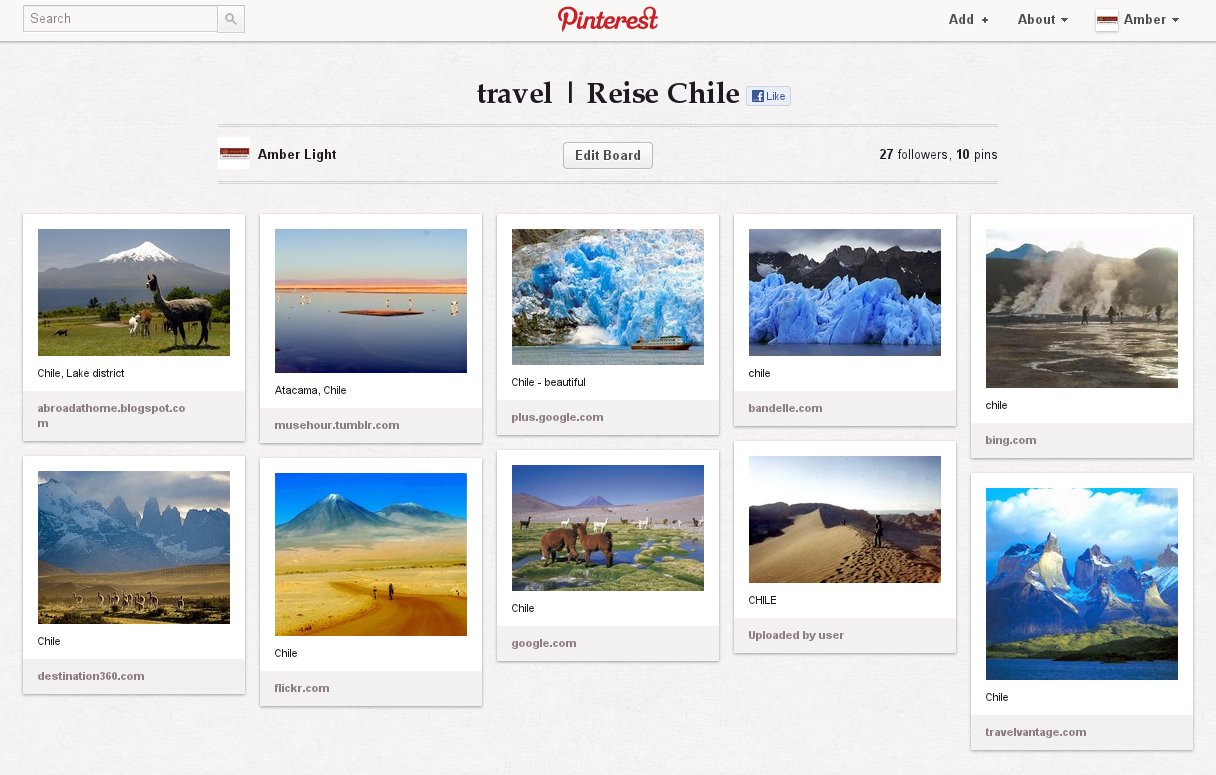Expand the About dropdown
The image size is (1216, 775).
[1043, 20]
